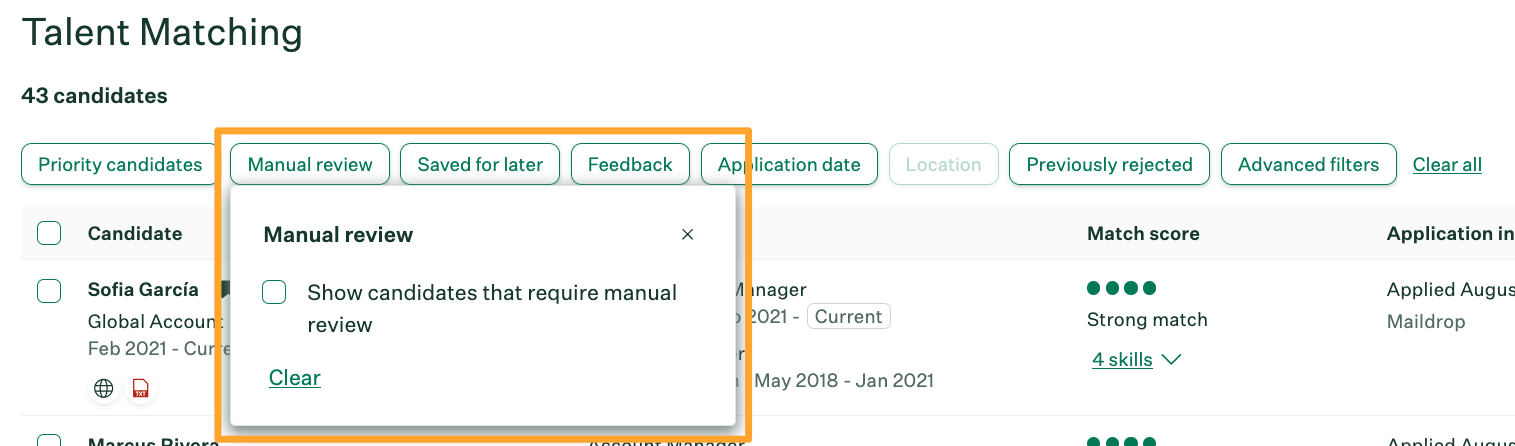
Task: Open the Application date filter dropdown
Action: click(x=789, y=165)
